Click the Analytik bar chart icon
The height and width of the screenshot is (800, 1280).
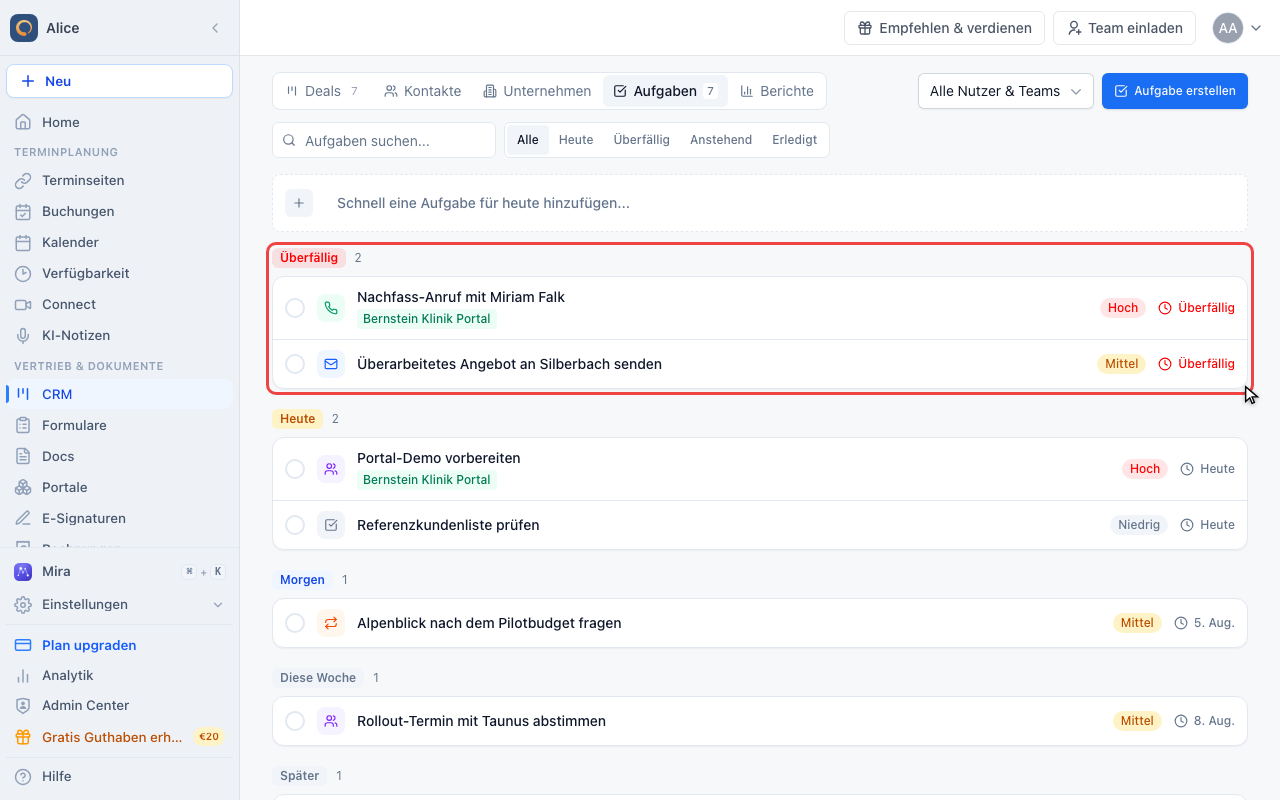(23, 676)
